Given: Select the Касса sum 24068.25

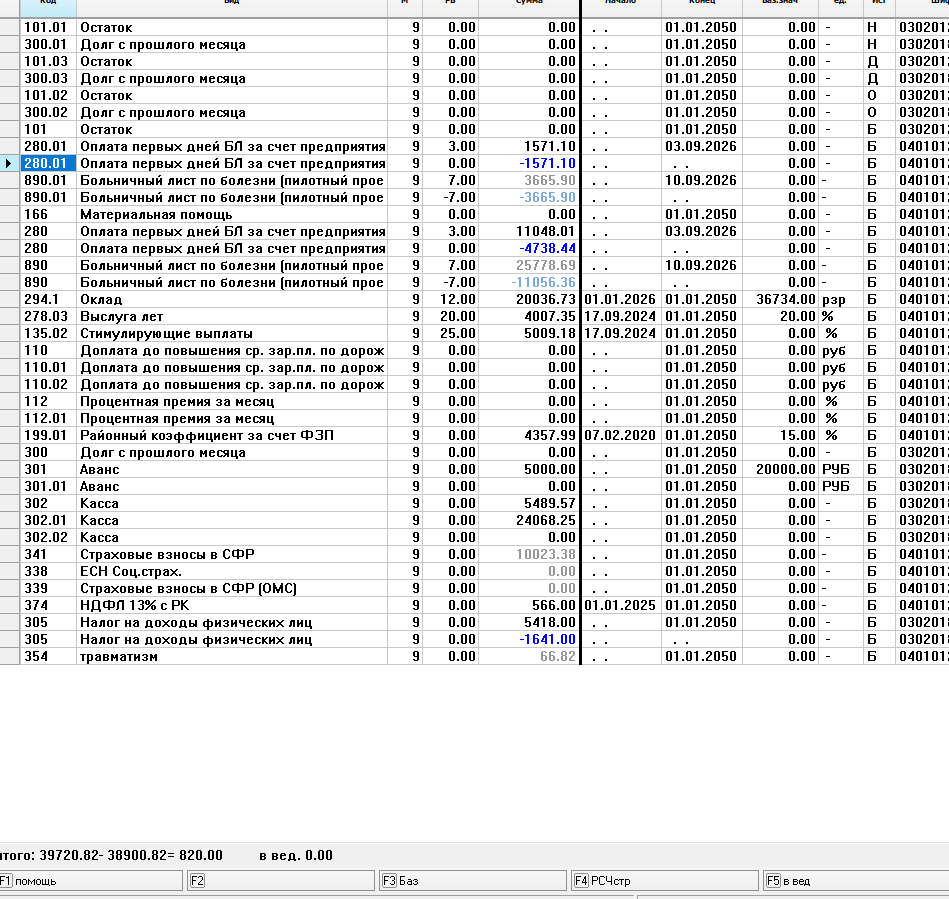Looking at the screenshot, I should pos(546,520).
